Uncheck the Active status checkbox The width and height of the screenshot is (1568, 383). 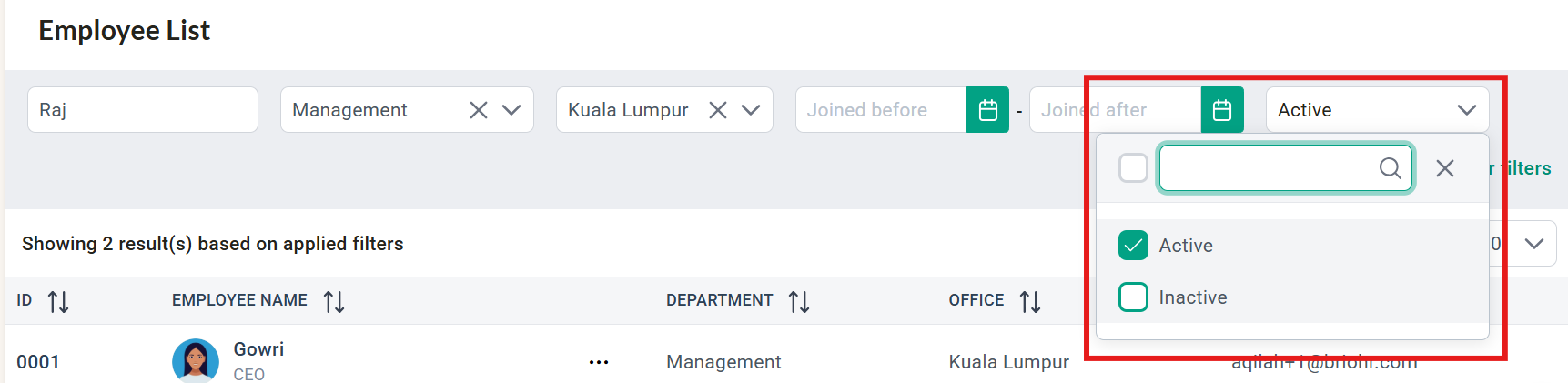1133,245
